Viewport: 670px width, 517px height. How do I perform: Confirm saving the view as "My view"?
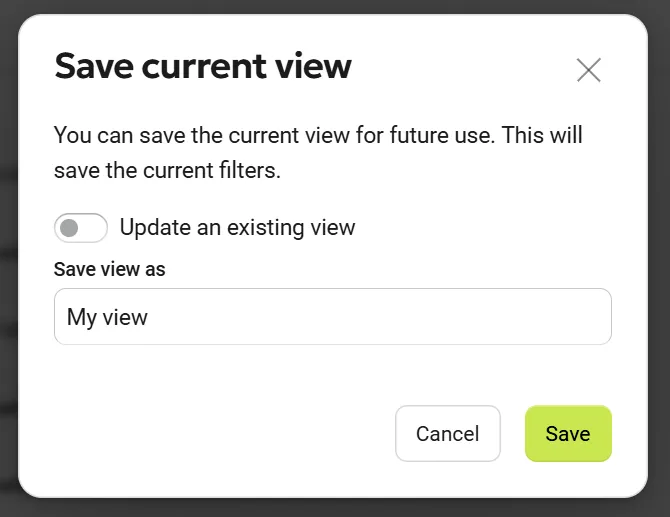click(x=568, y=434)
